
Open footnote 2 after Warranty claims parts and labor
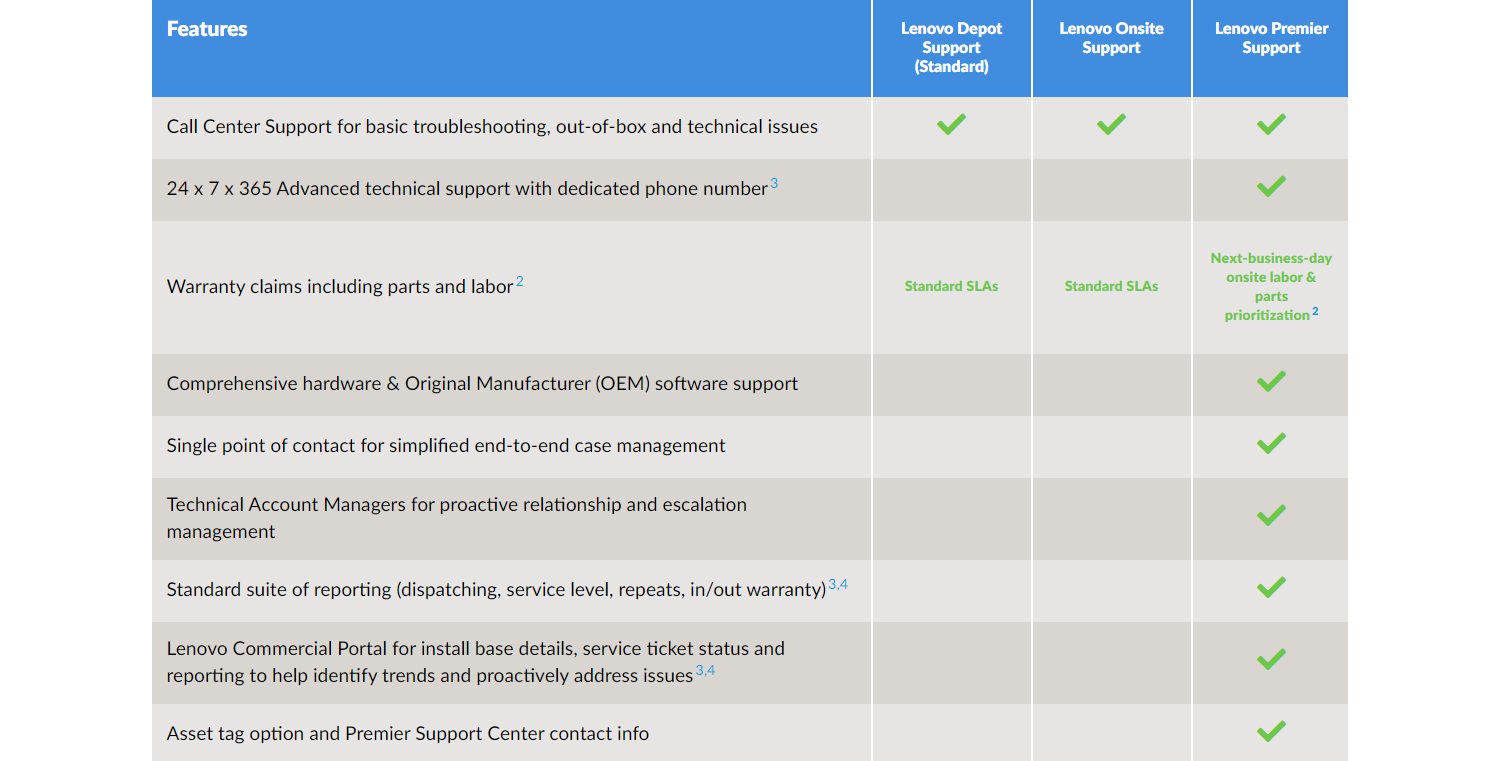[x=520, y=282]
